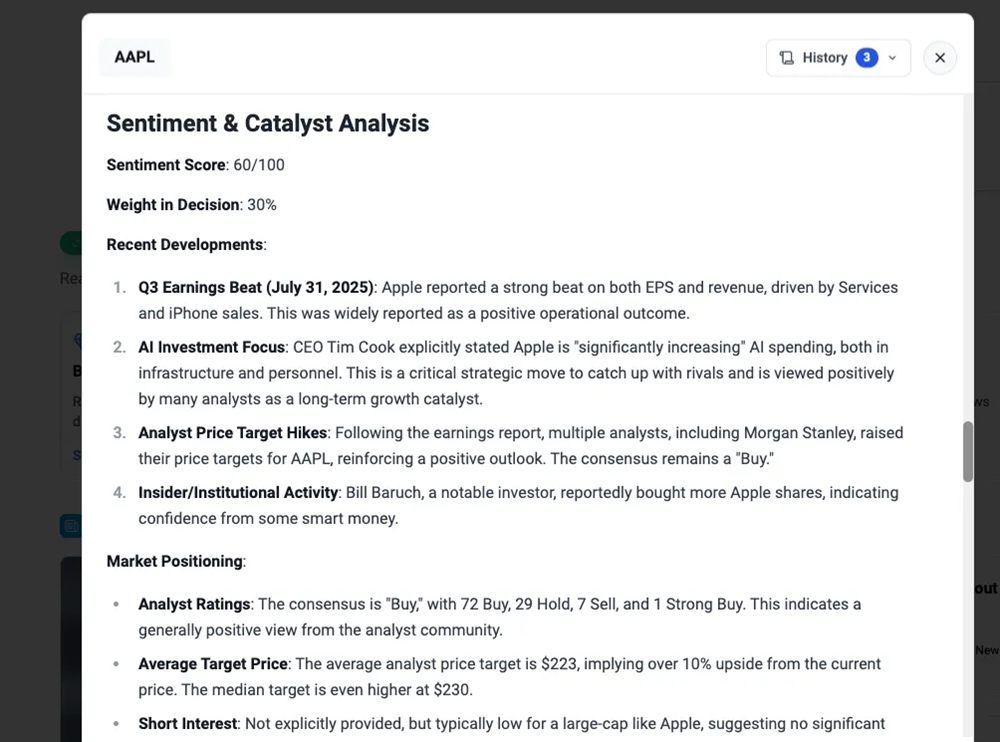Viewport: 1000px width, 742px height.
Task: Click the Sentiment & Catalyst Analysis heading
Action: pyautogui.click(x=268, y=123)
